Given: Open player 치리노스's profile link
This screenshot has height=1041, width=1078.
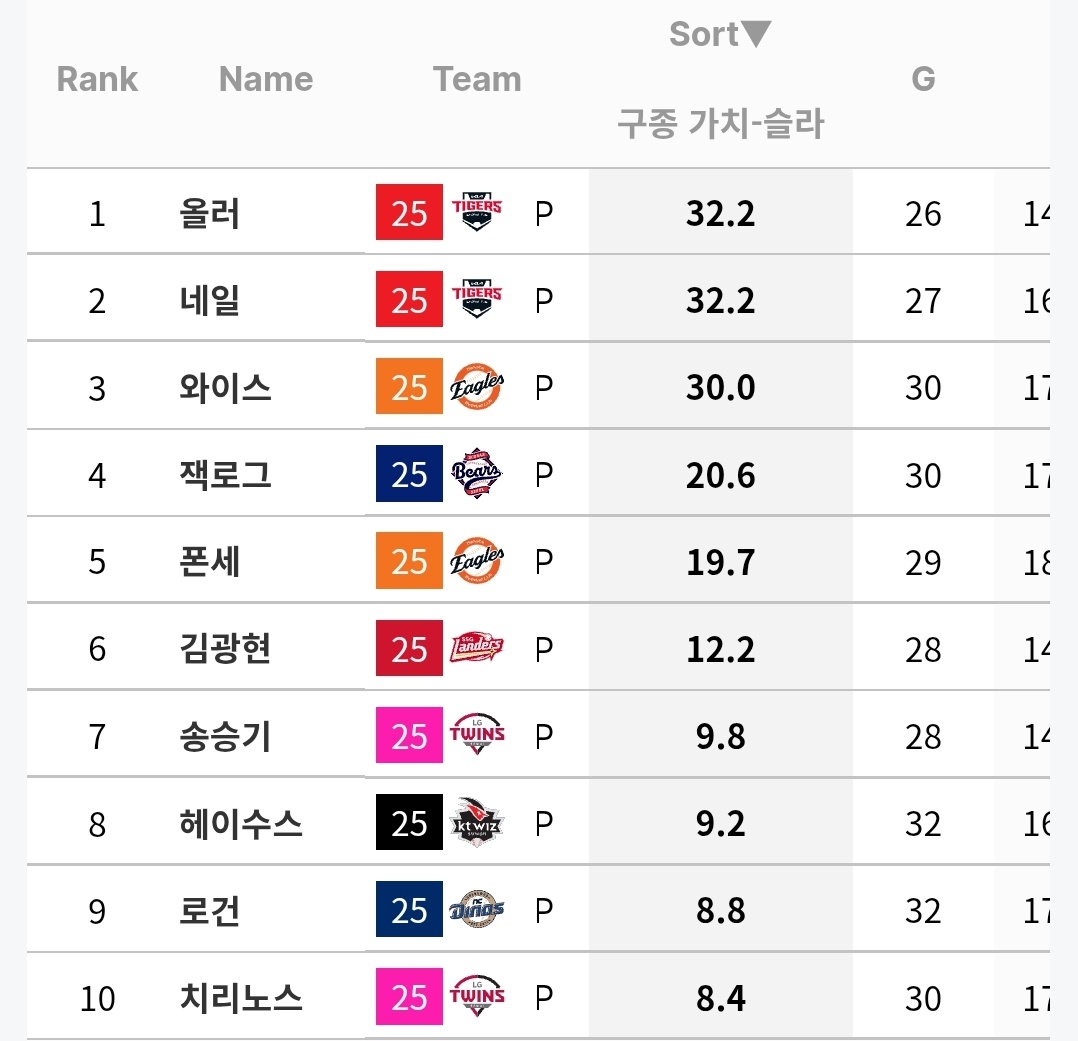Looking at the screenshot, I should (241, 998).
